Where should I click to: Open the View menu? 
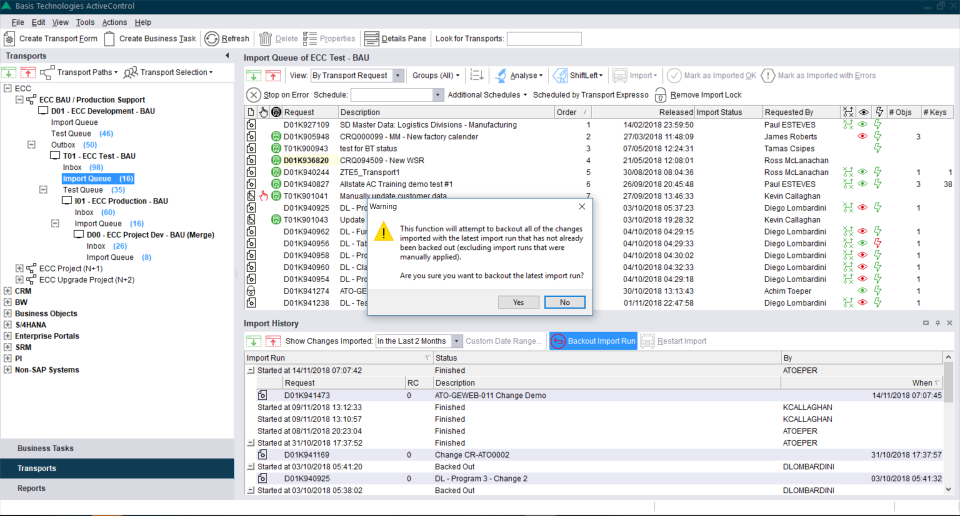(61, 22)
